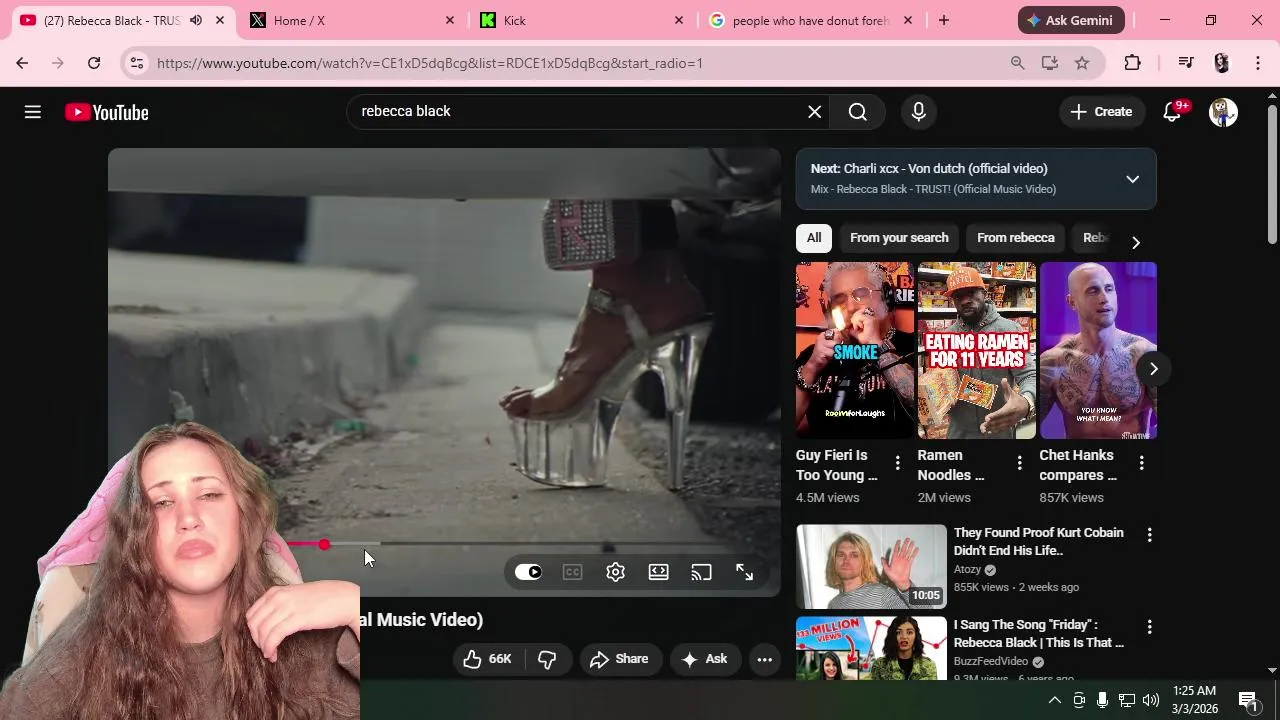
Task: Open zoom magnifier in address bar
Action: click(1017, 63)
